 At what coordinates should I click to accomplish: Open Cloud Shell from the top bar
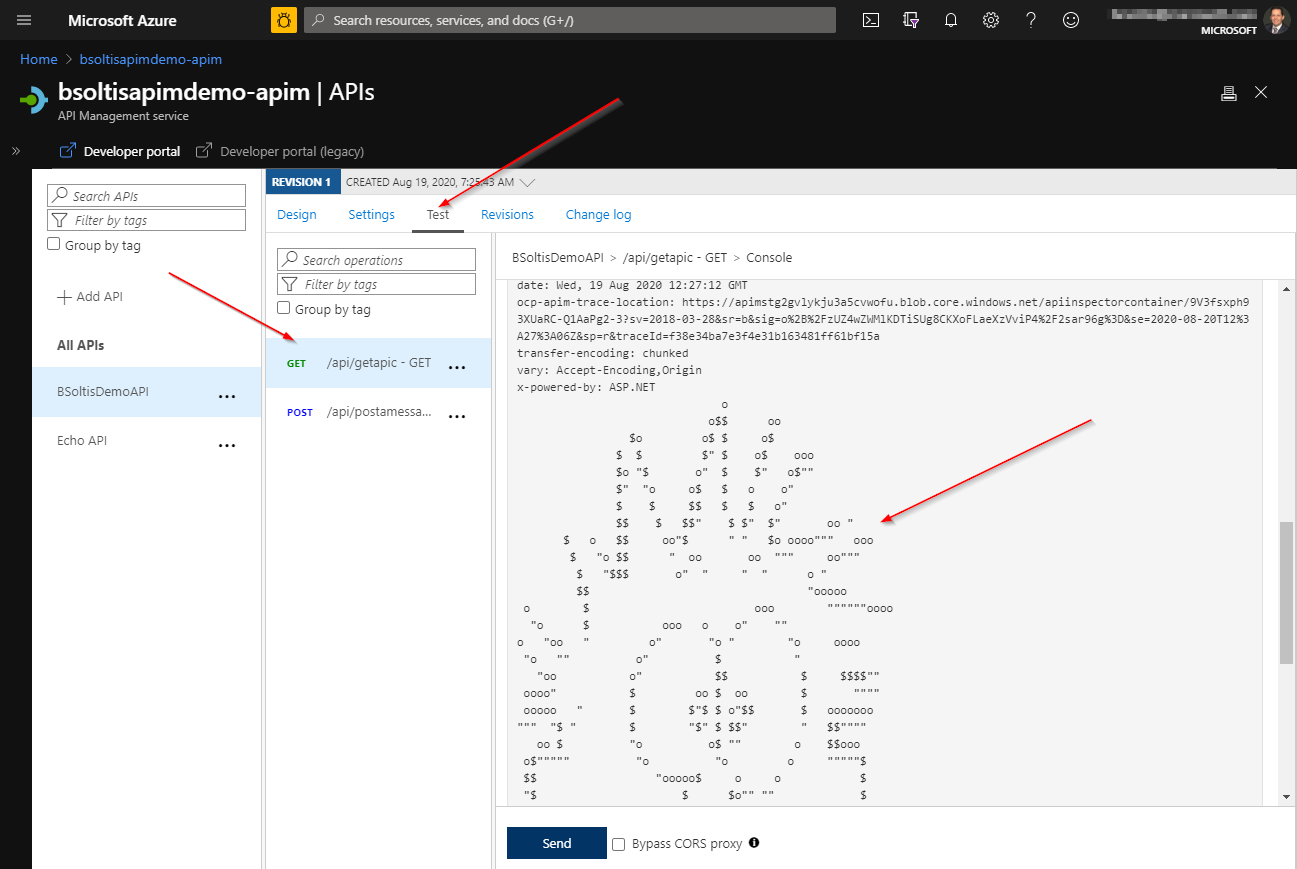coord(871,20)
